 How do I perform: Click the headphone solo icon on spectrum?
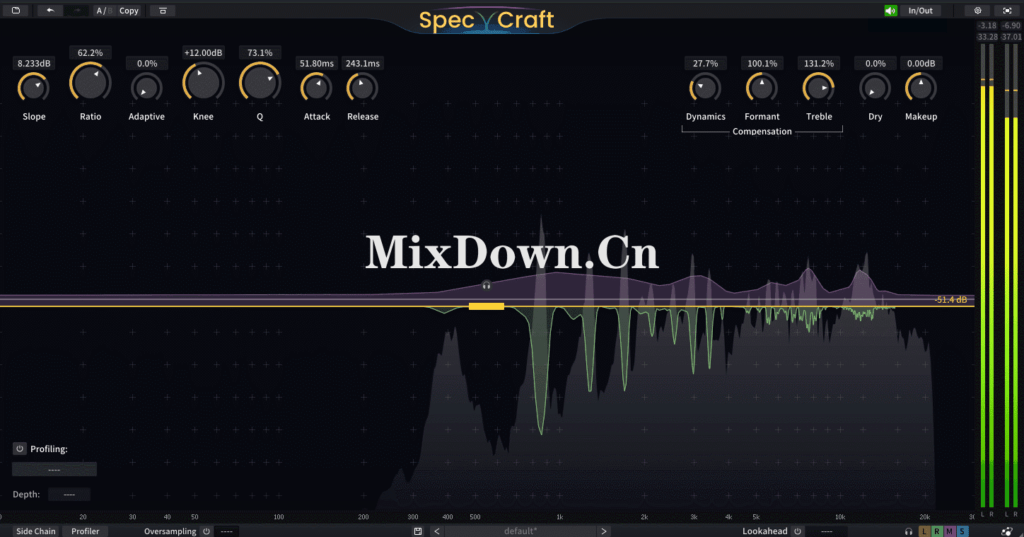tap(486, 285)
